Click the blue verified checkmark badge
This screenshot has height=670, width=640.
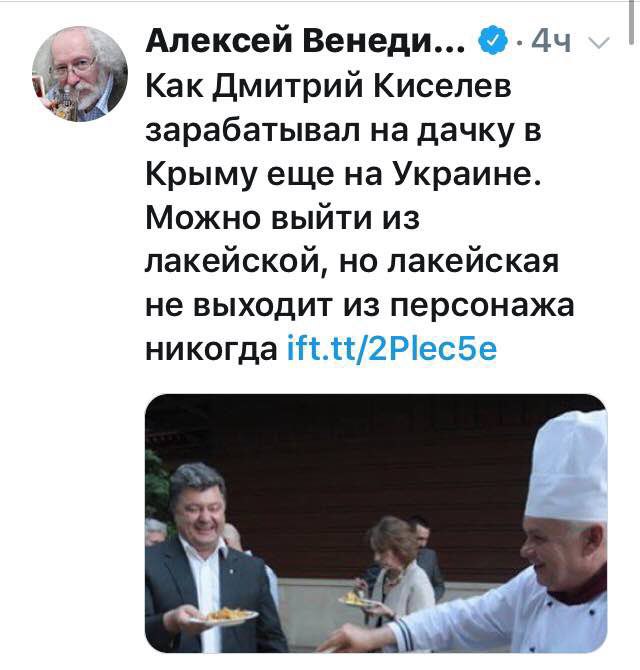(x=495, y=41)
